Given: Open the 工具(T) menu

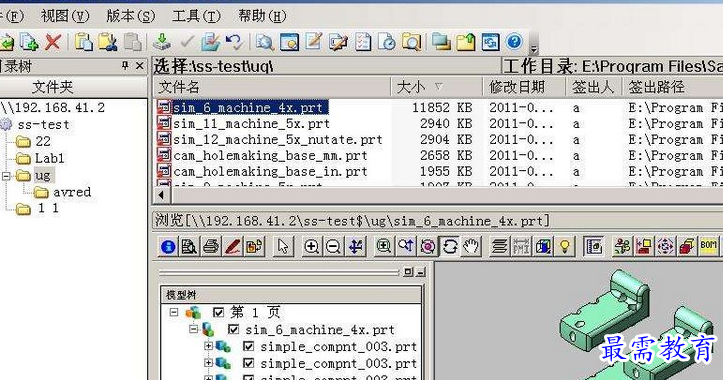Looking at the screenshot, I should point(196,16).
